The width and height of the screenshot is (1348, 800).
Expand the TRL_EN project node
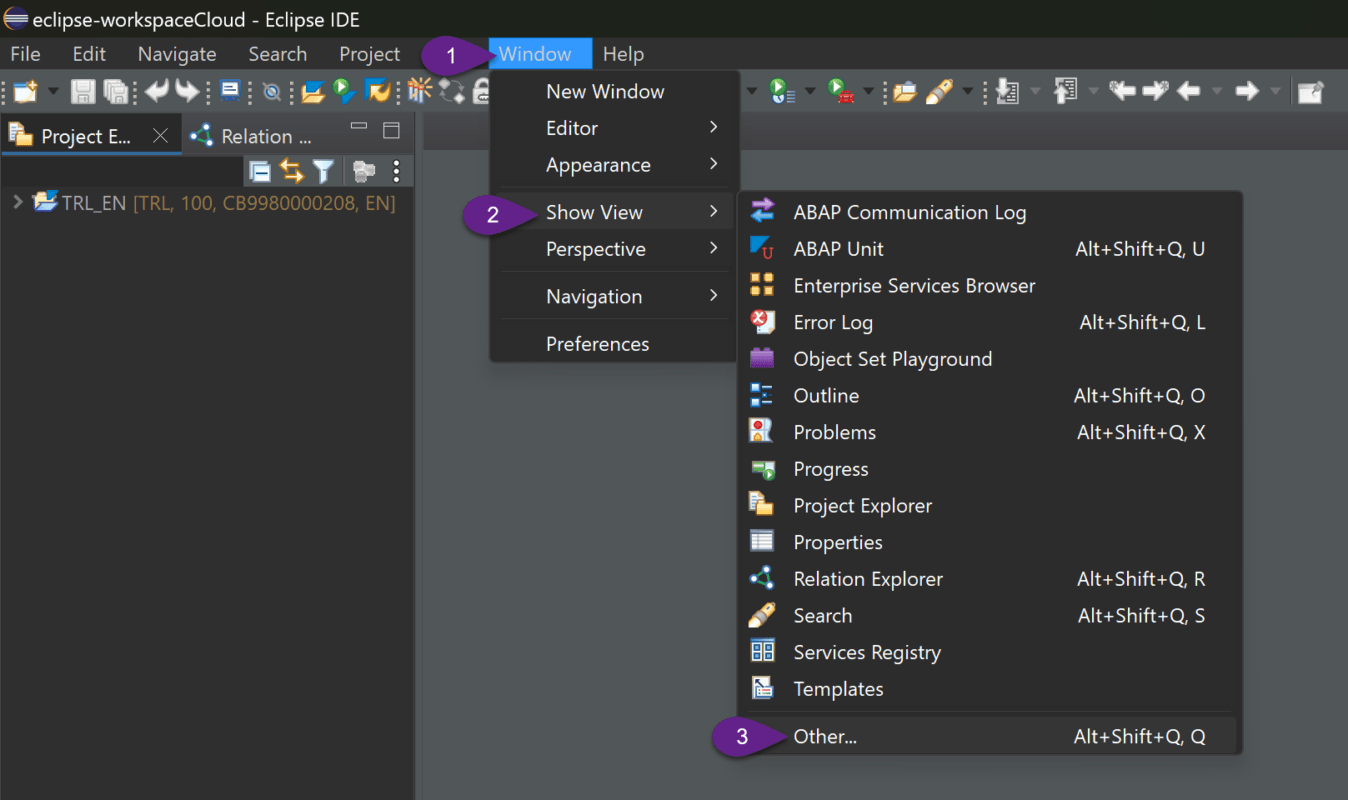[x=16, y=202]
